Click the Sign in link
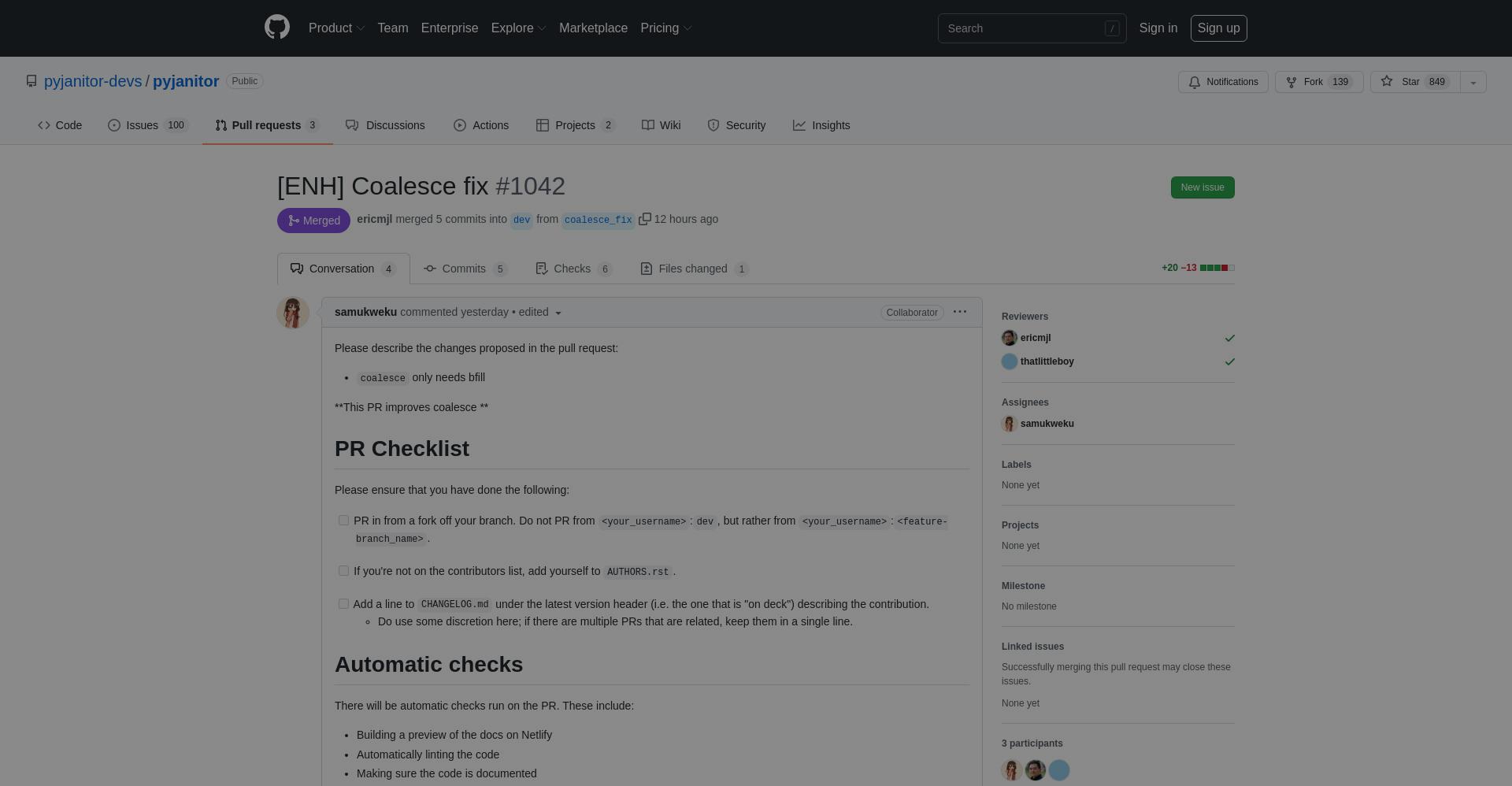The height and width of the screenshot is (786, 1512). [1158, 28]
